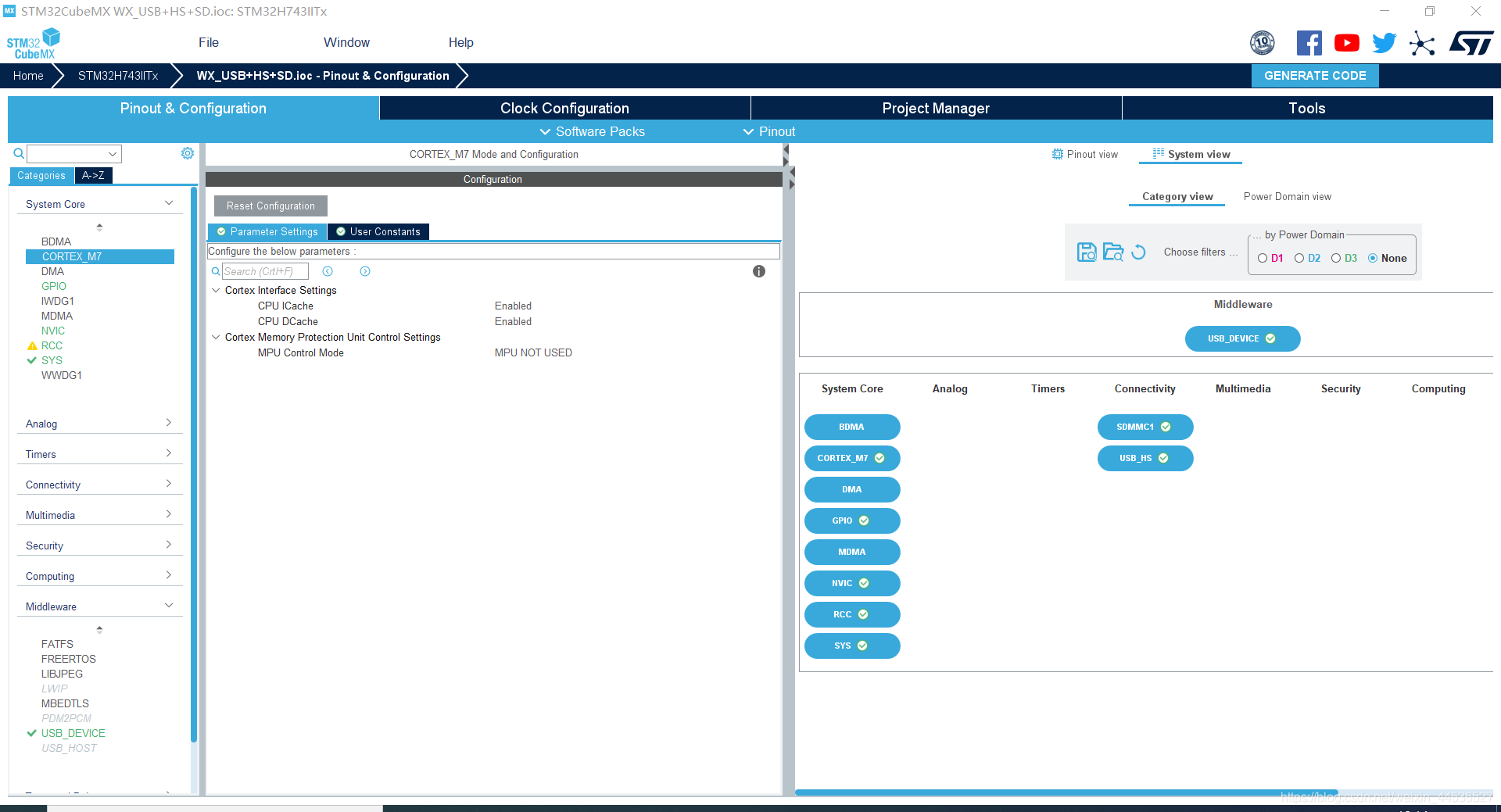
Task: Click the parameter search magnifier icon
Action: tap(216, 271)
